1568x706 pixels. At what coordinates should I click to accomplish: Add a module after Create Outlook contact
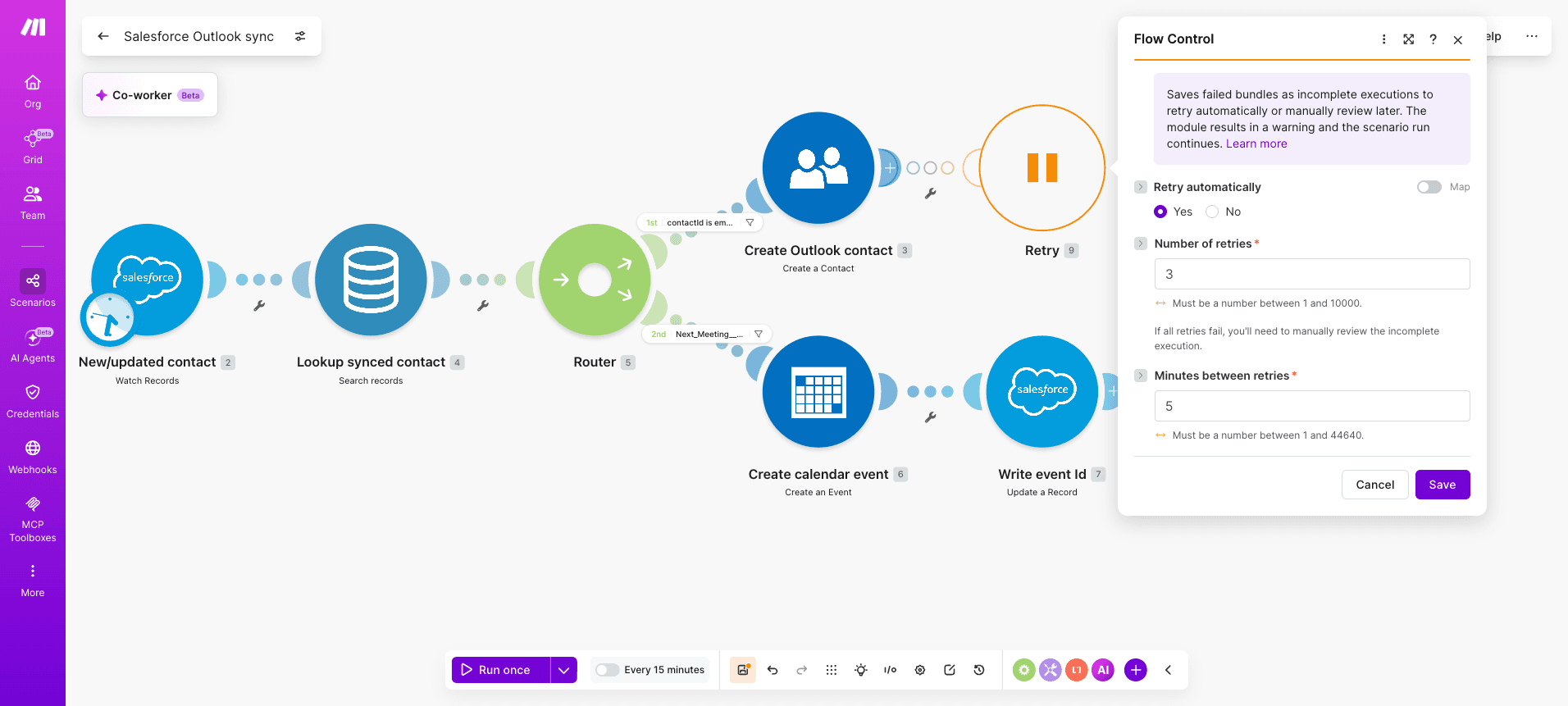[x=890, y=168]
